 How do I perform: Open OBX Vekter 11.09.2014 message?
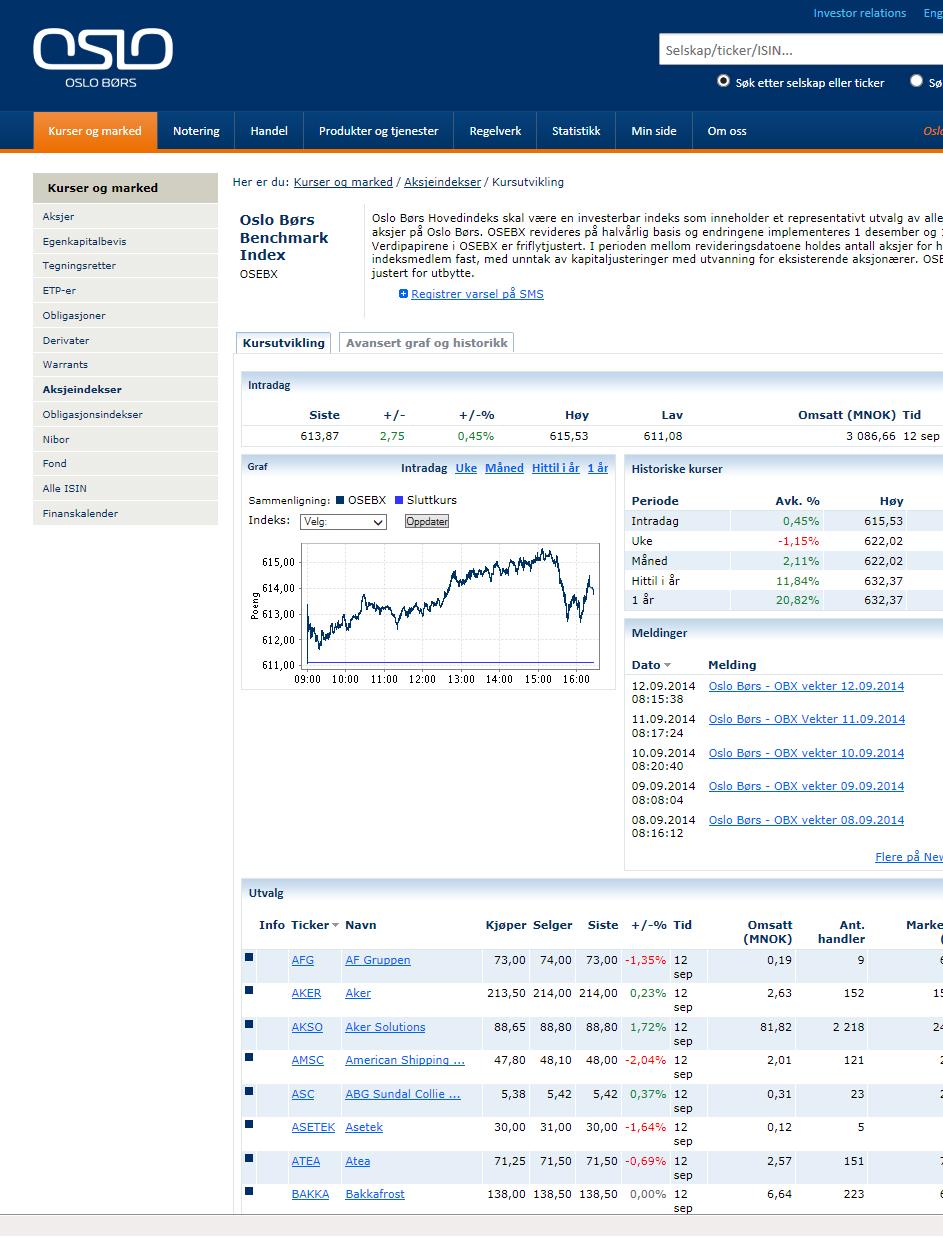click(807, 719)
